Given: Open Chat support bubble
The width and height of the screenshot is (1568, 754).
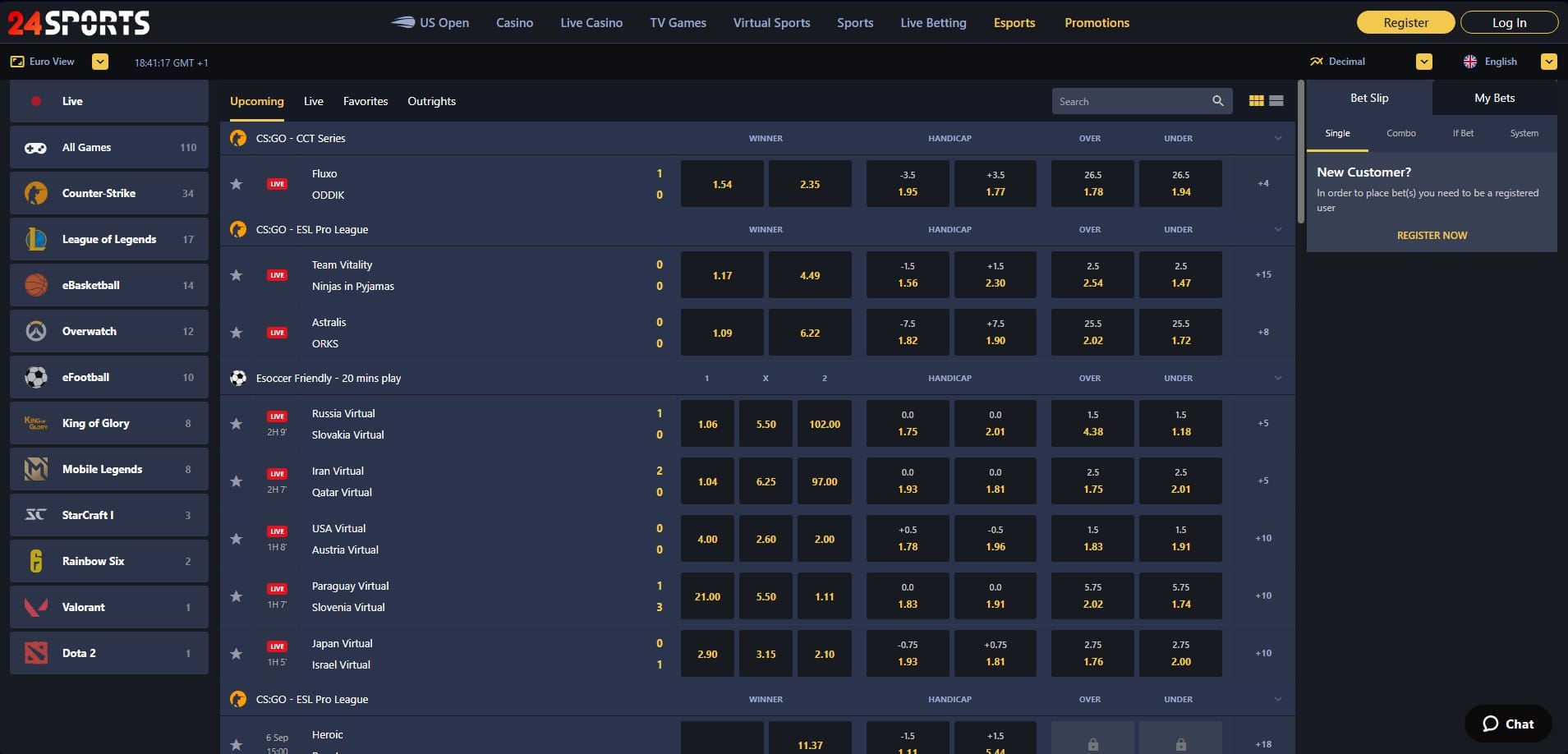Looking at the screenshot, I should point(1508,724).
